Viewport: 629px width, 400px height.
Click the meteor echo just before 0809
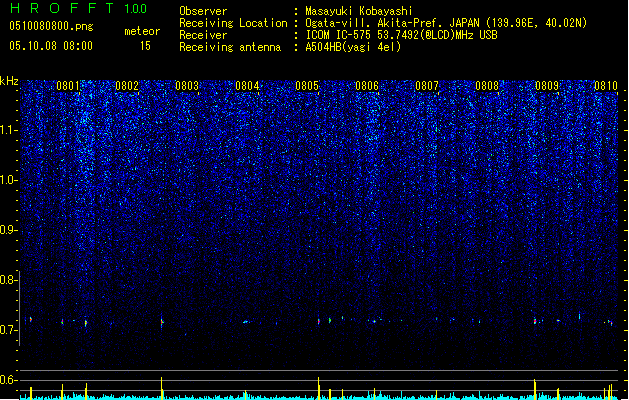click(535, 321)
